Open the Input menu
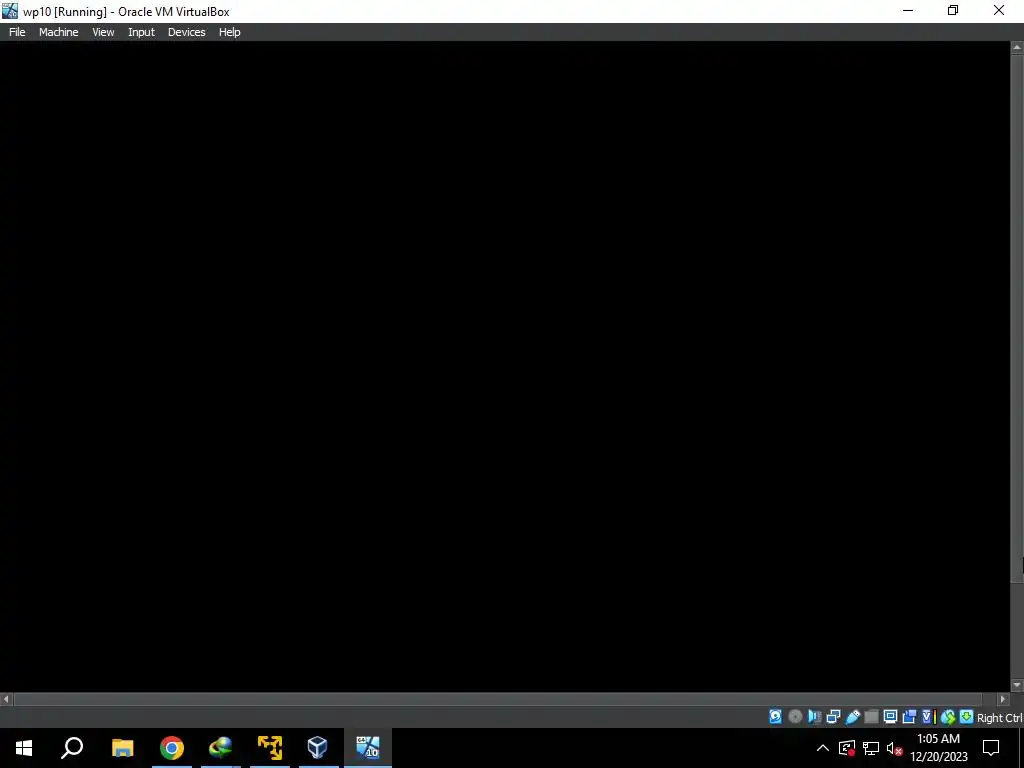Viewport: 1024px width, 768px height. pos(141,32)
